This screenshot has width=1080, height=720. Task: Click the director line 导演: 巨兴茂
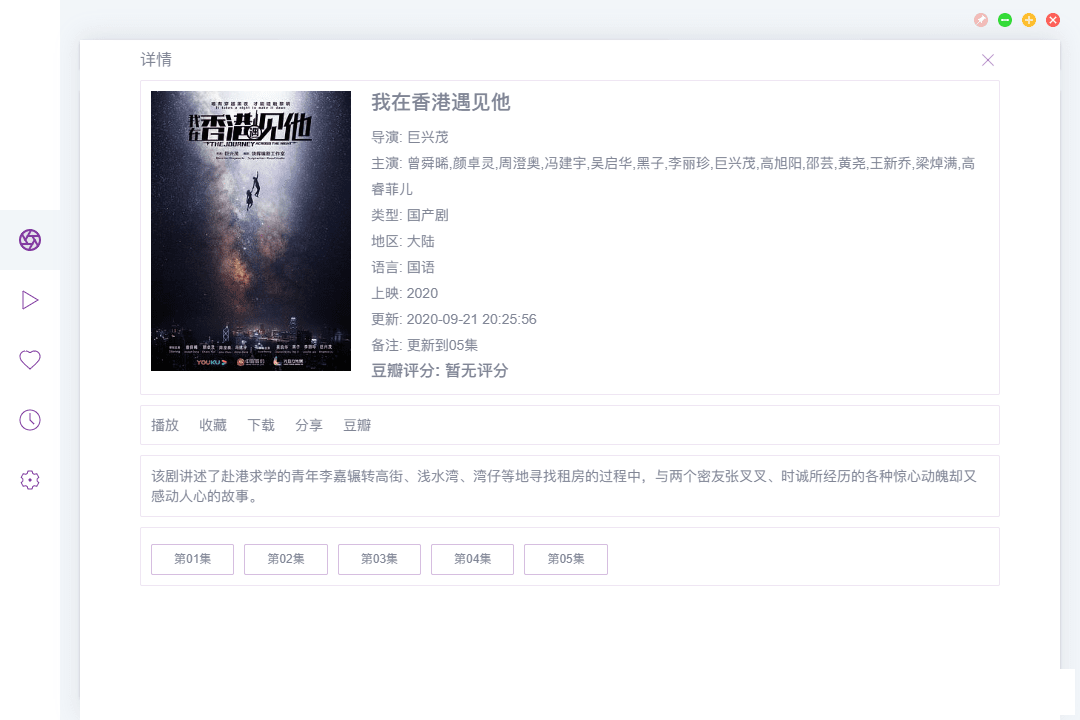click(410, 137)
